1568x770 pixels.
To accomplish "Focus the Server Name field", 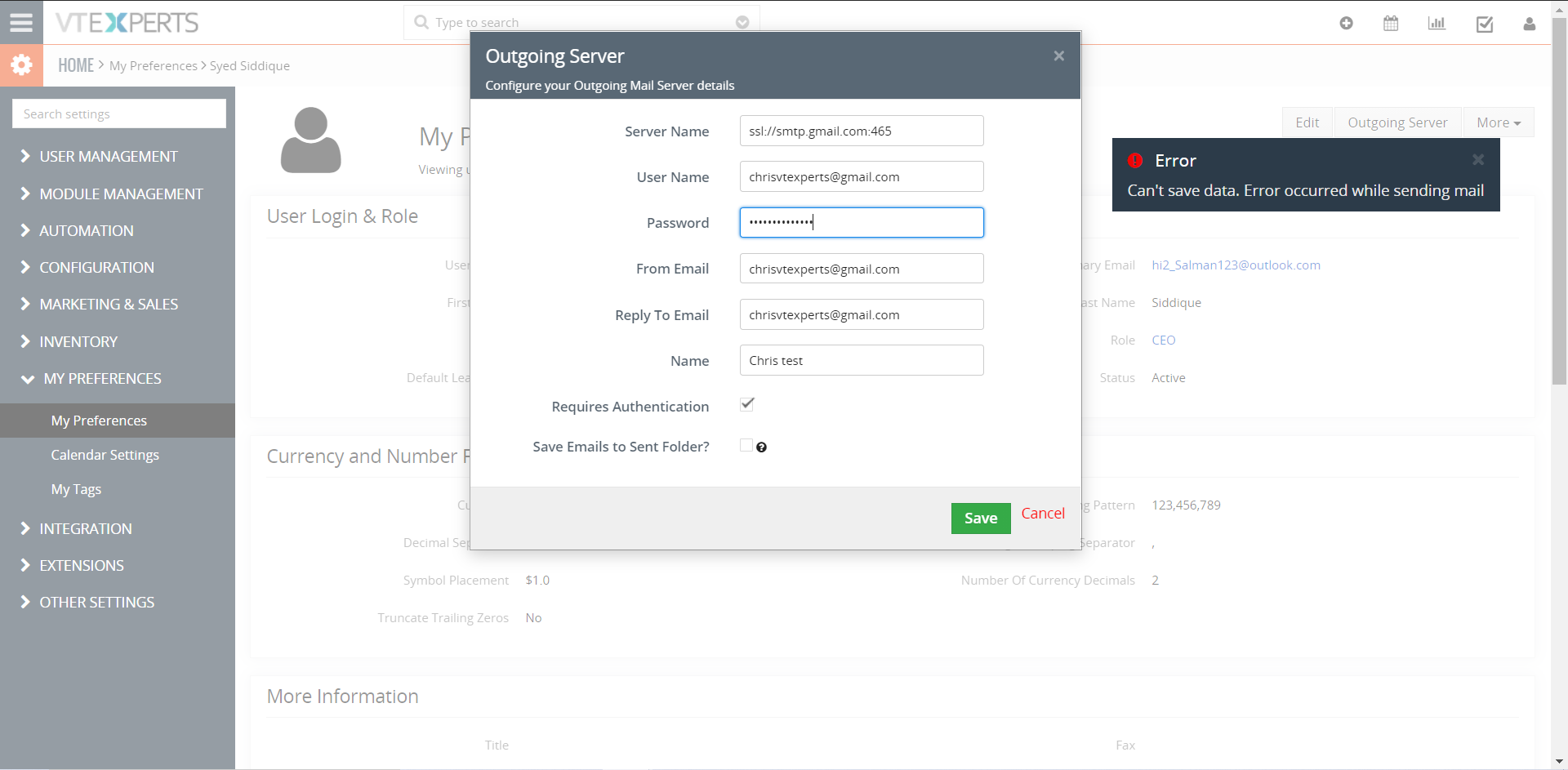I will point(862,131).
